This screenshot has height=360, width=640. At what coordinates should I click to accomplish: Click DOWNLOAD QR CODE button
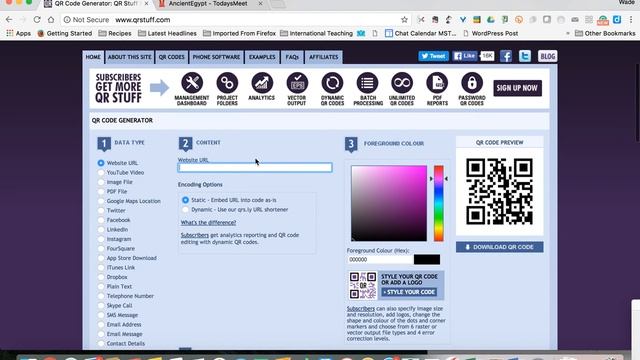(x=500, y=247)
